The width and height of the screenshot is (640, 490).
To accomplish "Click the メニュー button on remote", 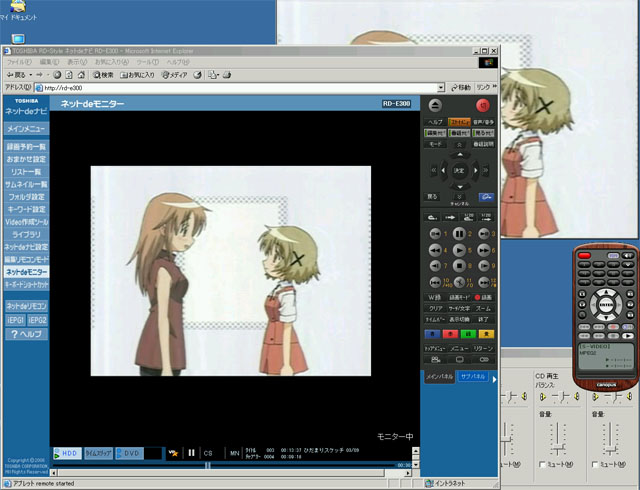I will [x=459, y=348].
